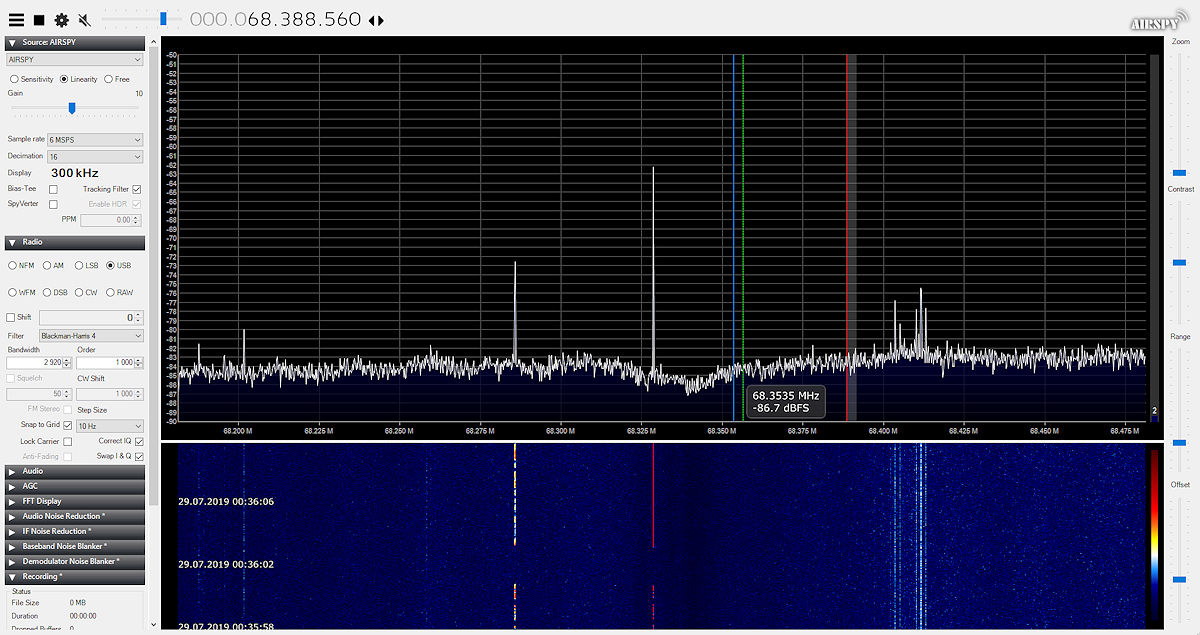Image resolution: width=1200 pixels, height=635 pixels.
Task: Click the frequency step arrows icon
Action: (376, 20)
